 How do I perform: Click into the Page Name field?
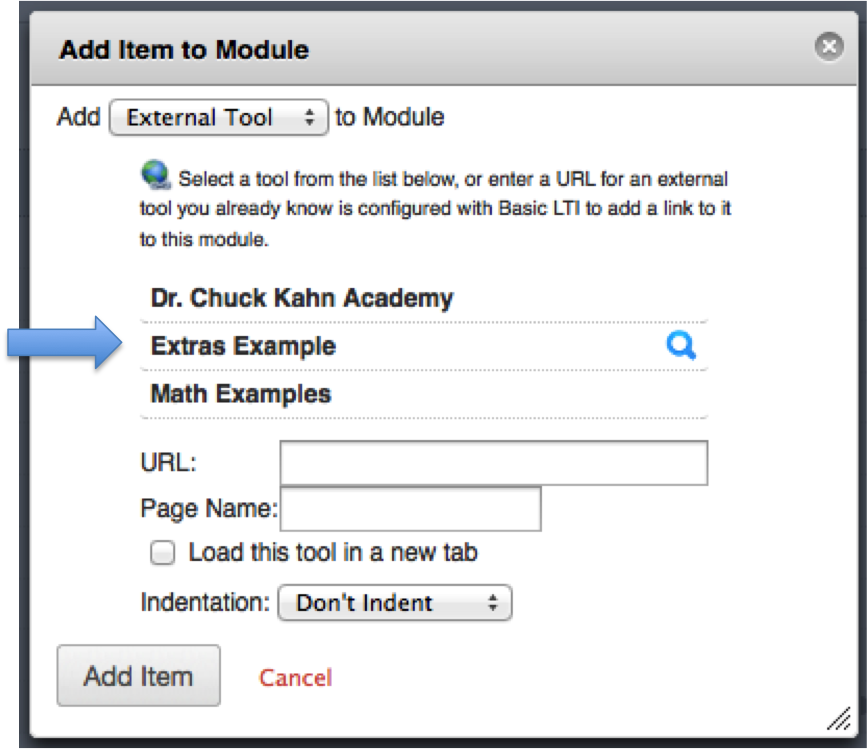pos(410,509)
